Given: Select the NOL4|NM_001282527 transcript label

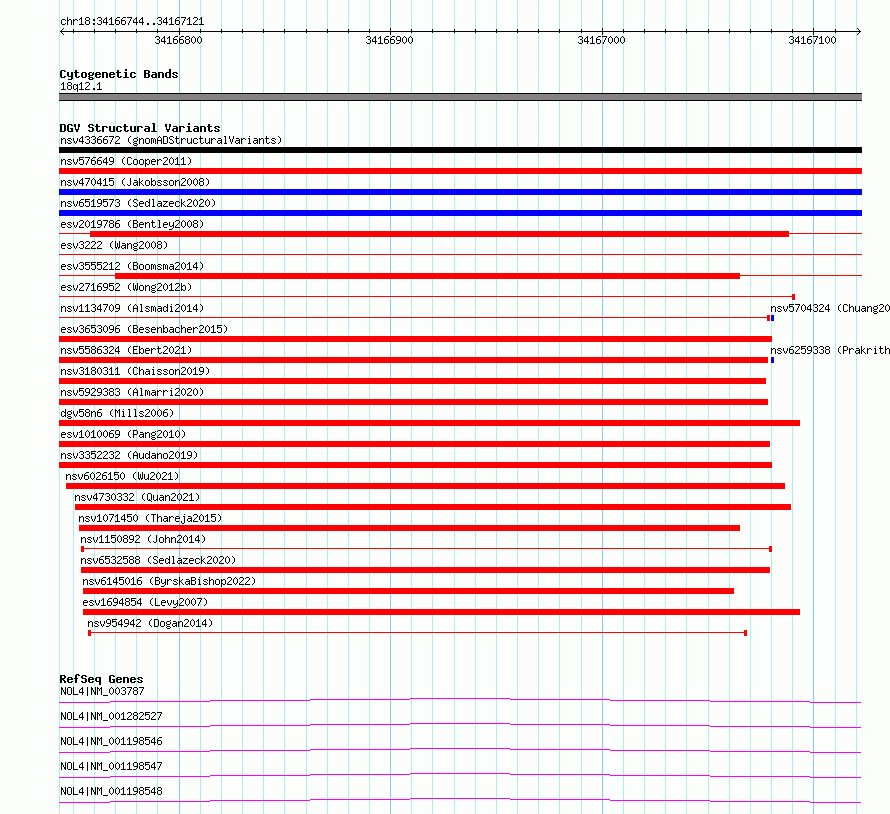Looking at the screenshot, I should [111, 716].
